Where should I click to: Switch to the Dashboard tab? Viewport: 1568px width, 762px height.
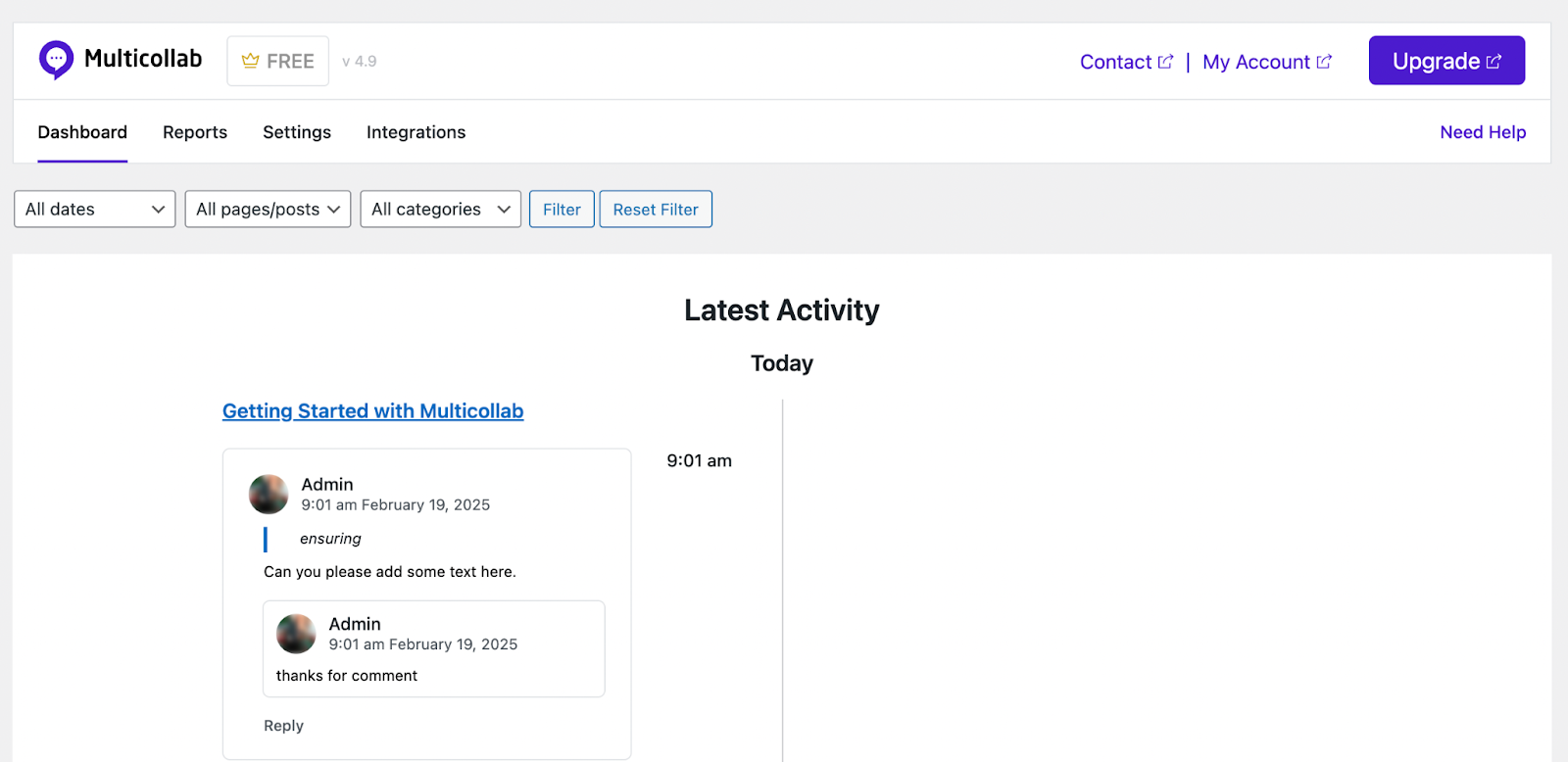[82, 132]
